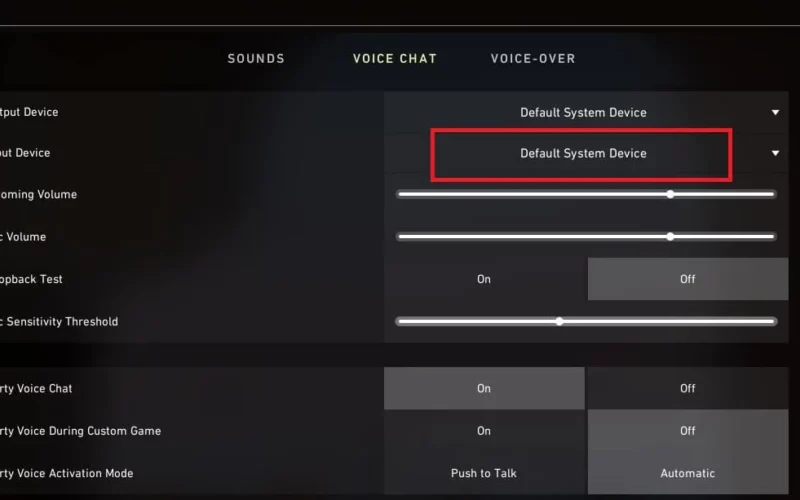Viewport: 800px width, 500px height.
Task: Click Default System Device for Output Device
Action: (583, 113)
